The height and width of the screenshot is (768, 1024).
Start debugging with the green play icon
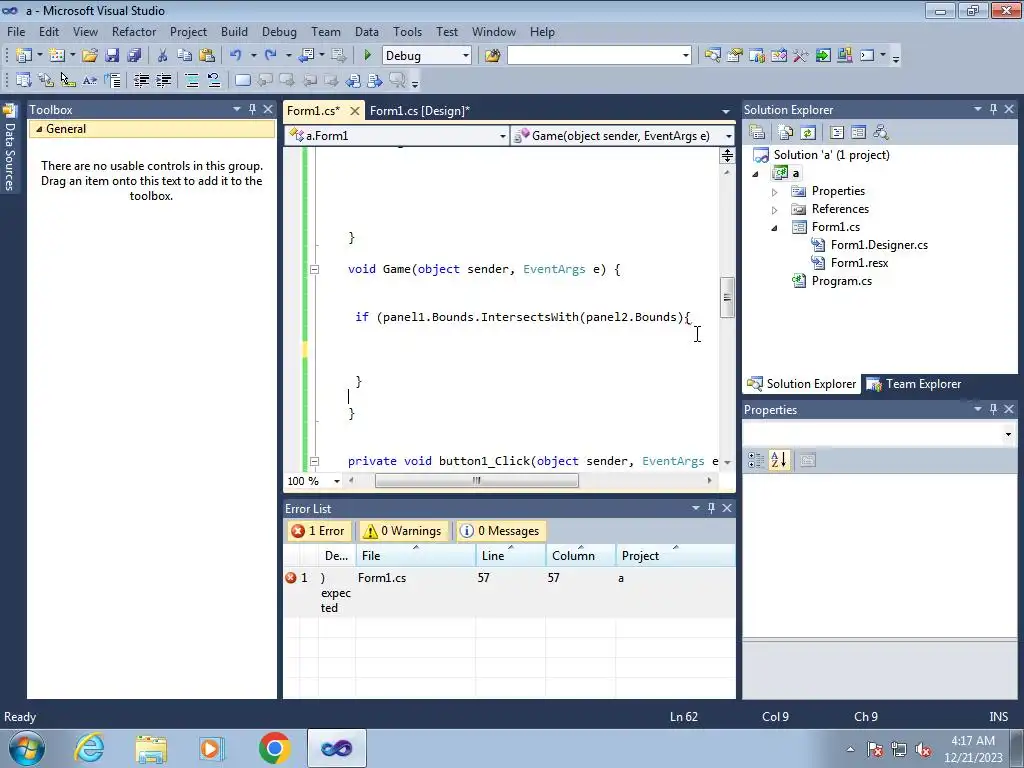coord(367,56)
